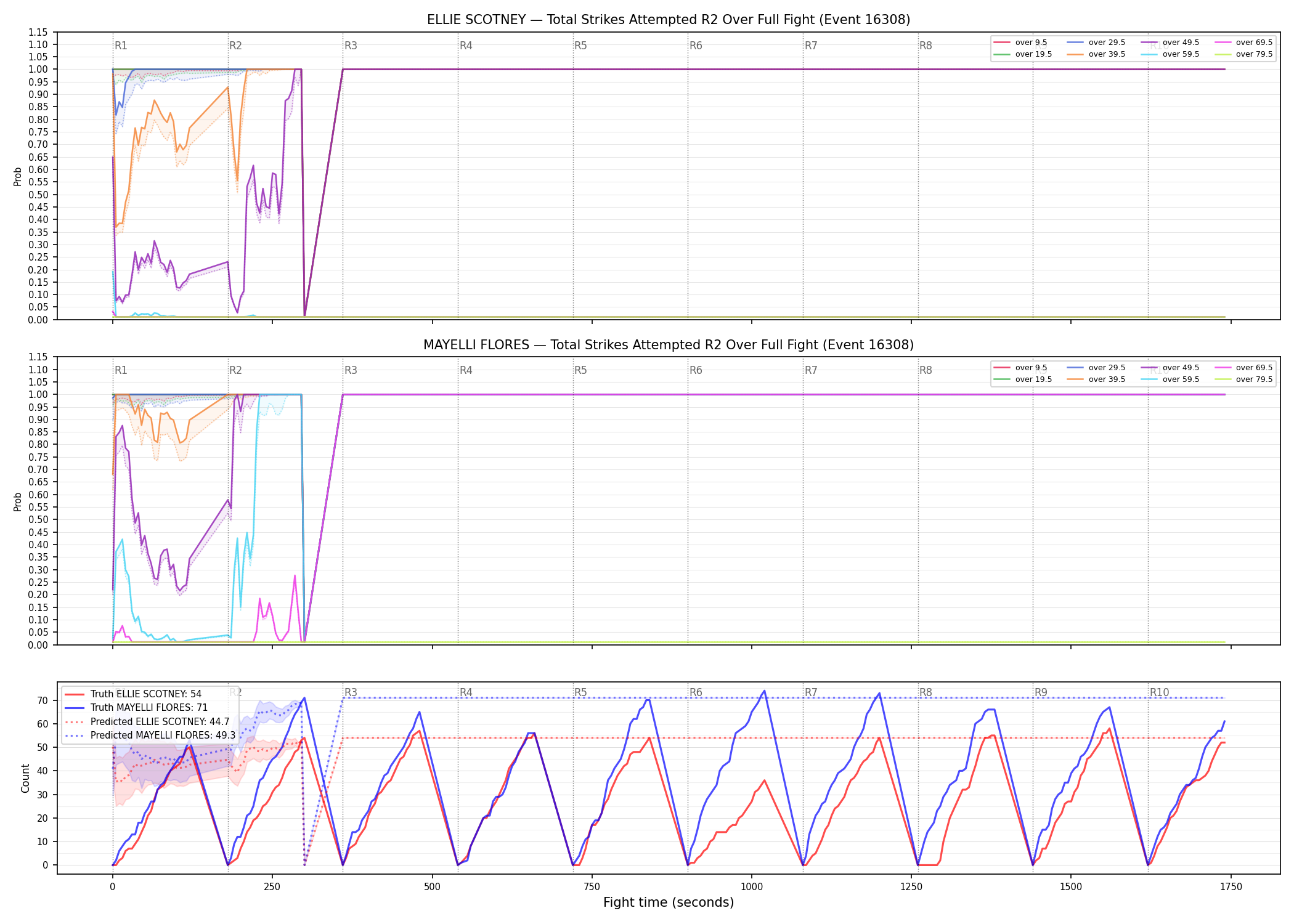Click the 'Fight time (seconds)' axis label

pos(669,902)
